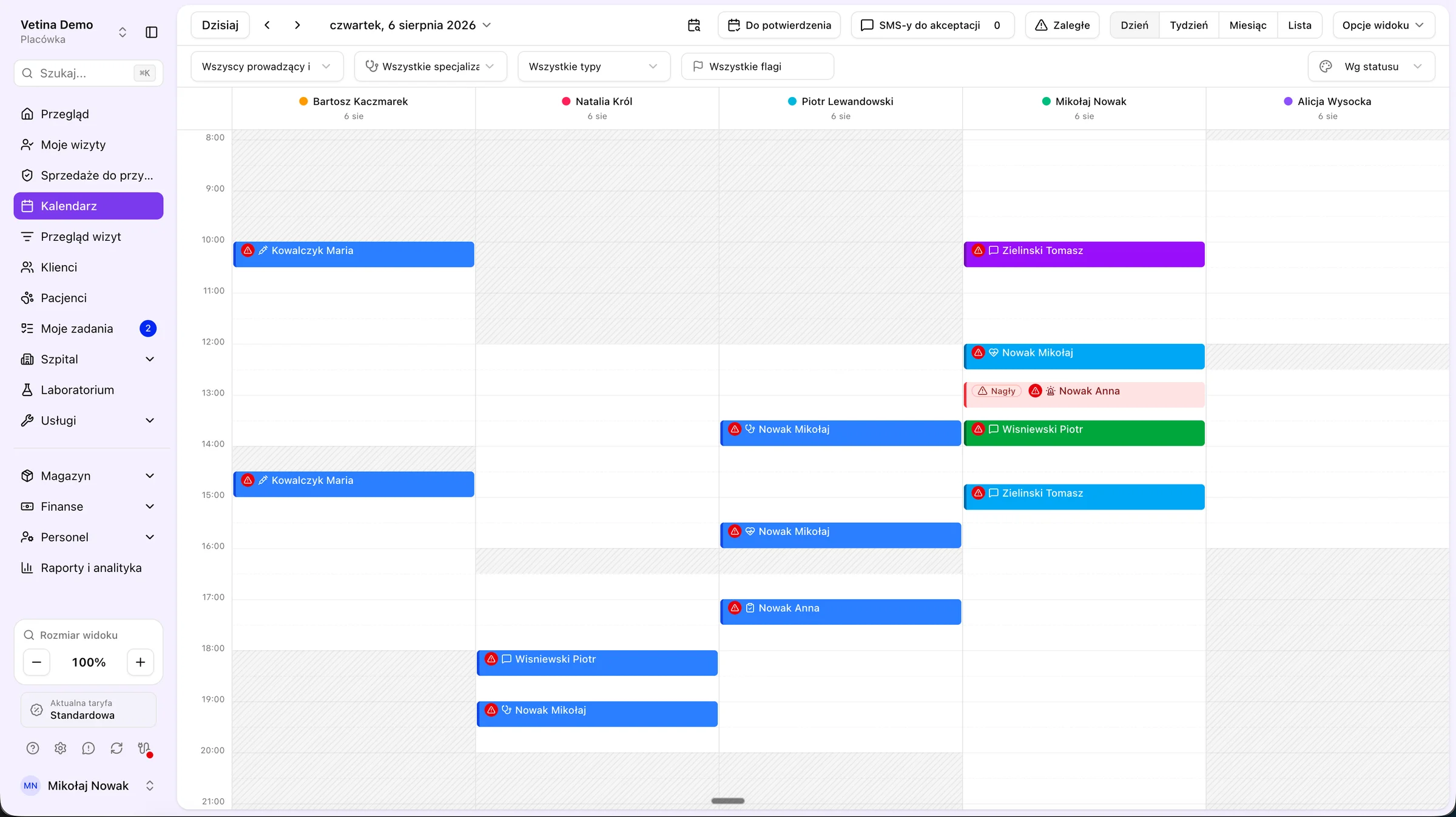This screenshot has width=1456, height=817.
Task: Decrease the view size with the minus button
Action: click(36, 662)
